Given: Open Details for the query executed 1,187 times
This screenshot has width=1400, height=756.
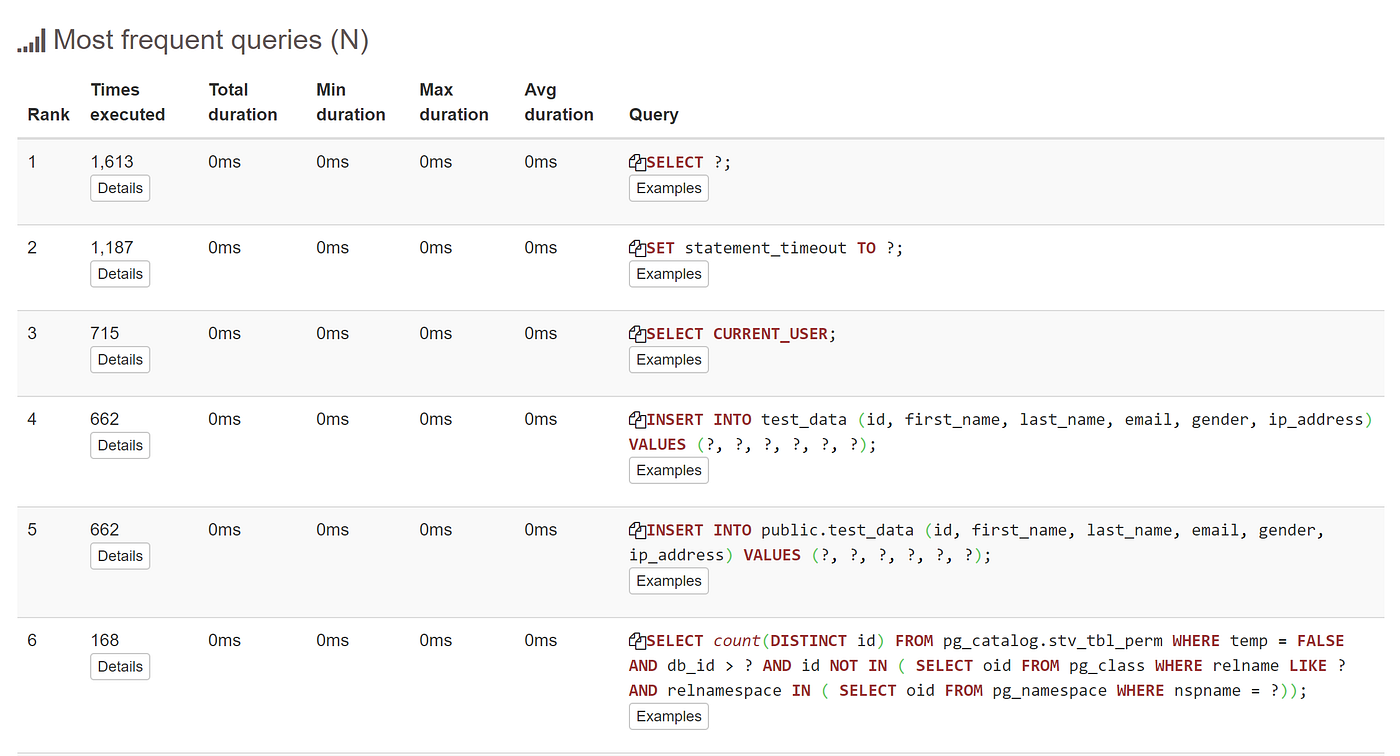Looking at the screenshot, I should (120, 274).
